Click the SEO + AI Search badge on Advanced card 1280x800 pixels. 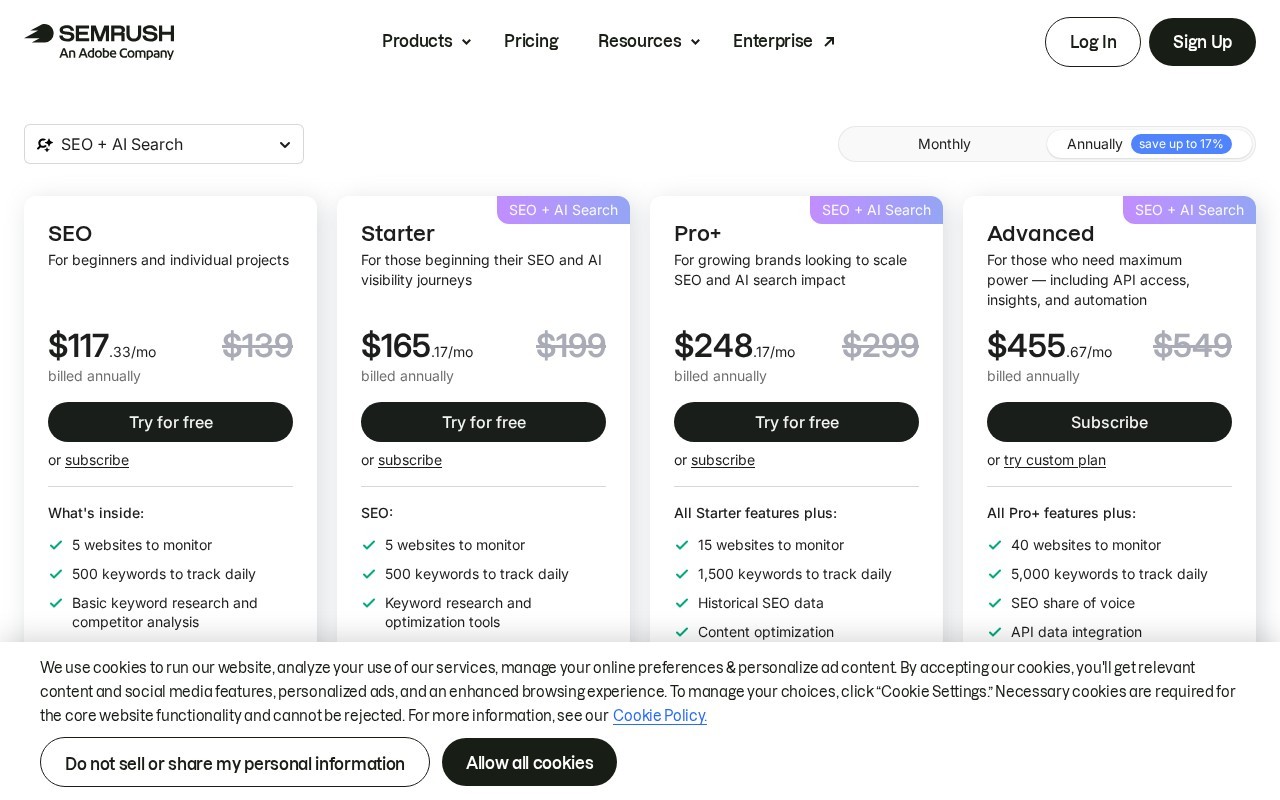pos(1189,210)
